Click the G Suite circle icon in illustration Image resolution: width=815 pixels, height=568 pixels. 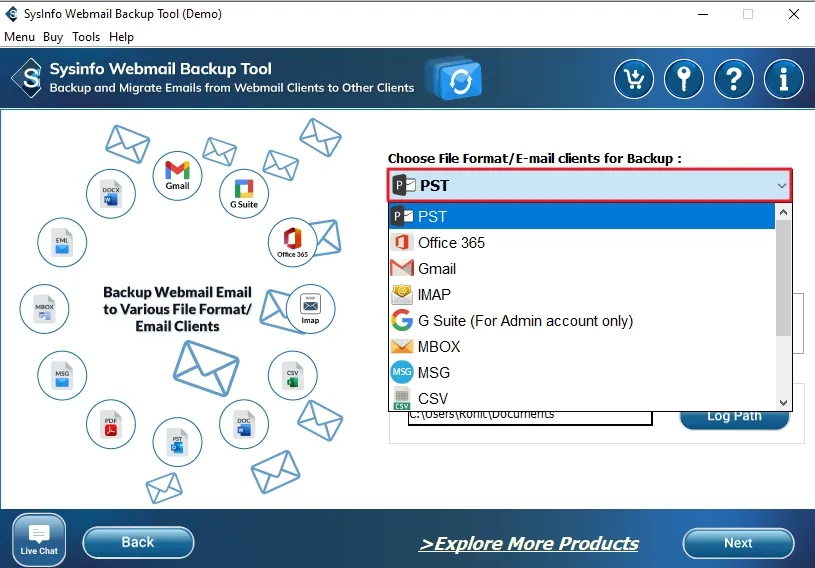coord(244,194)
